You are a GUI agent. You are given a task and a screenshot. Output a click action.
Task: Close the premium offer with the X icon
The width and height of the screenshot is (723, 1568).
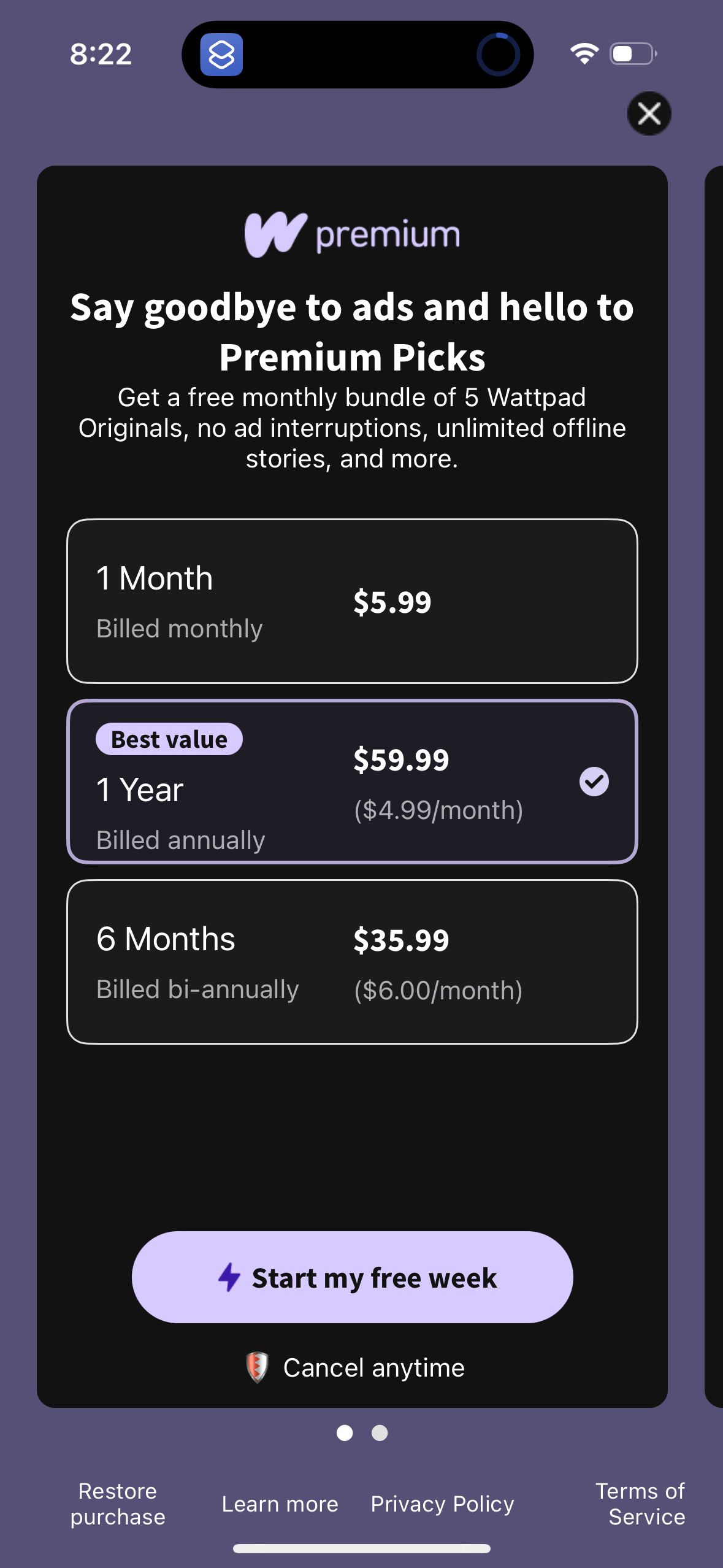tap(649, 113)
